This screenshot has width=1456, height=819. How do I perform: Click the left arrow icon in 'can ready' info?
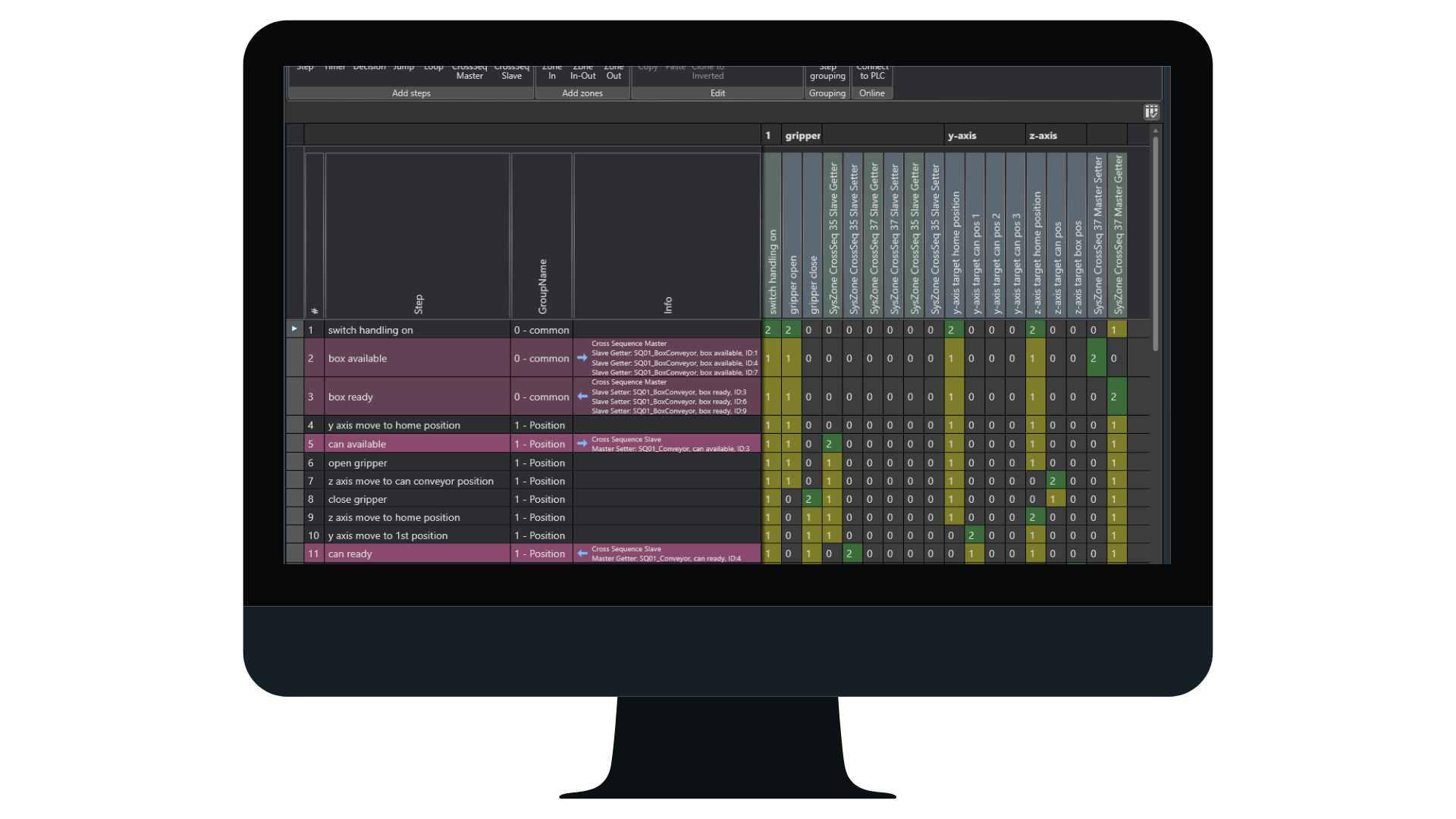click(582, 554)
